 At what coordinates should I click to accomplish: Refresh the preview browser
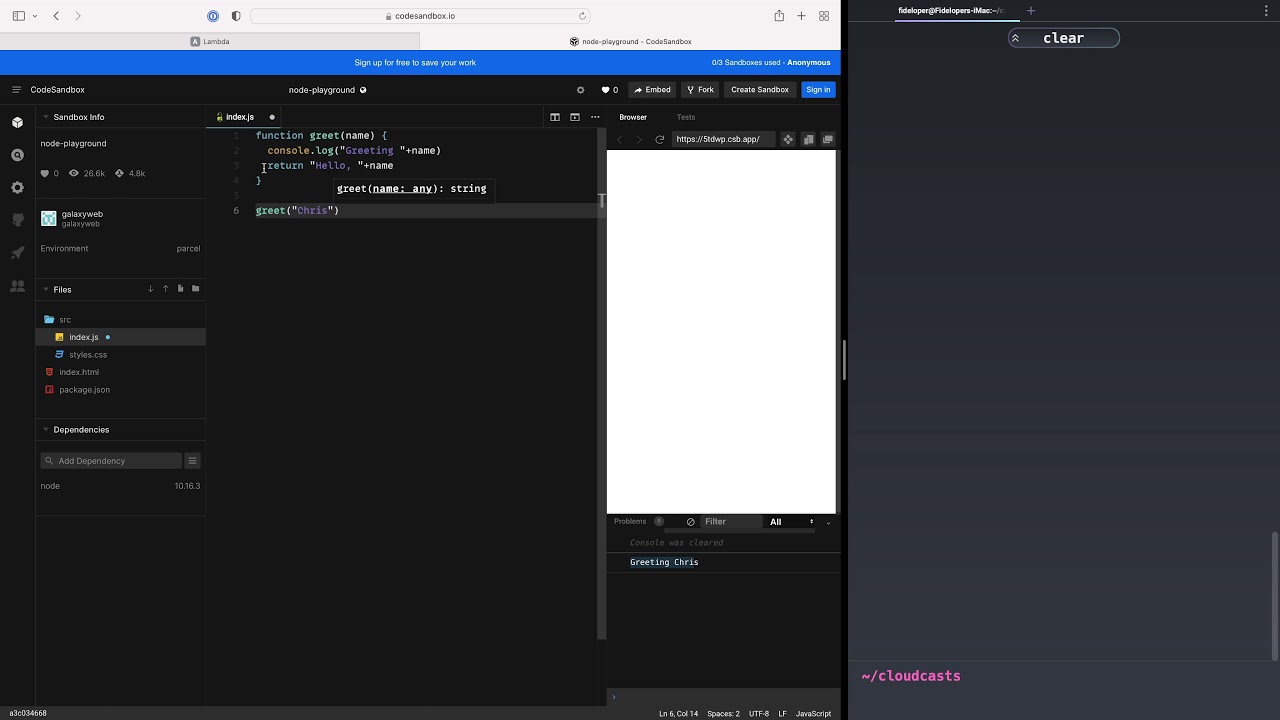point(660,139)
